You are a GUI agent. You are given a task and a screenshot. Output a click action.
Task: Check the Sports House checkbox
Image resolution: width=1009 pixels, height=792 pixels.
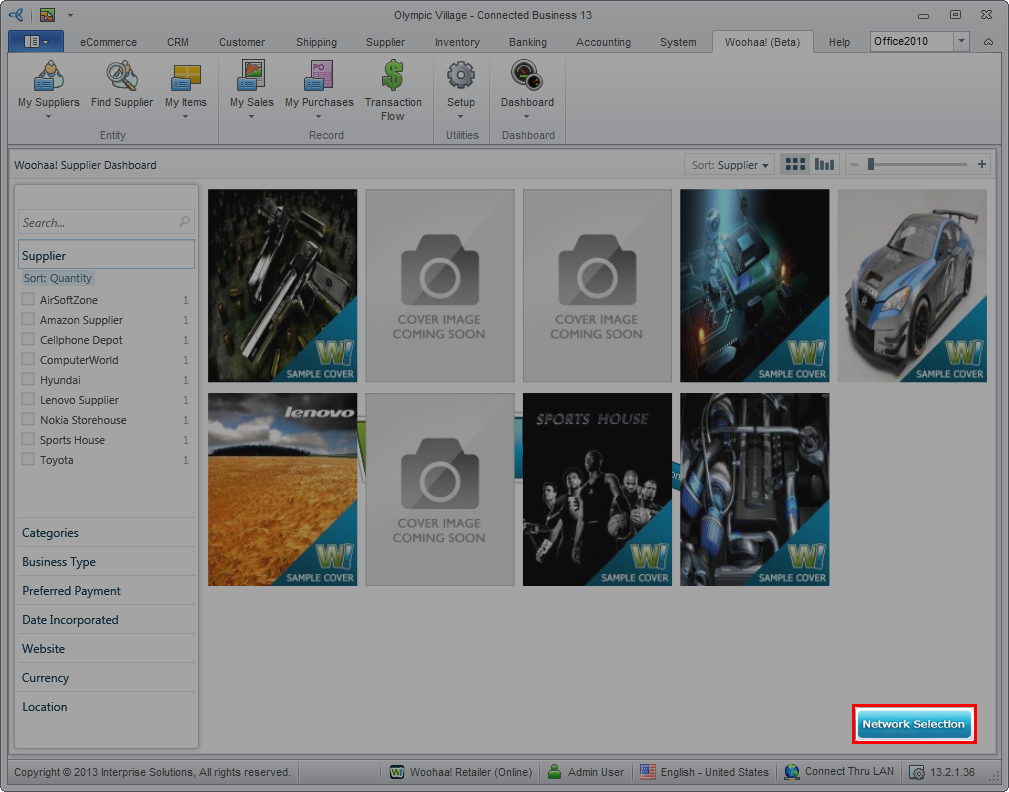28,439
